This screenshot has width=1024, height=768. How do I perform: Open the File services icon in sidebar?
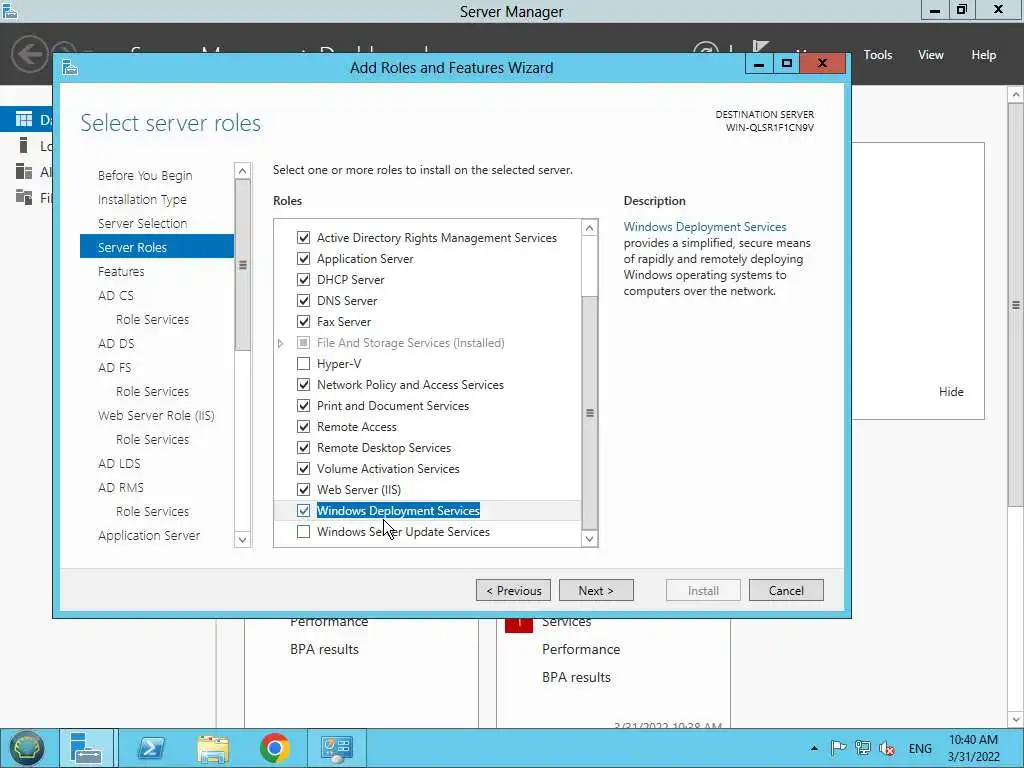tap(24, 197)
